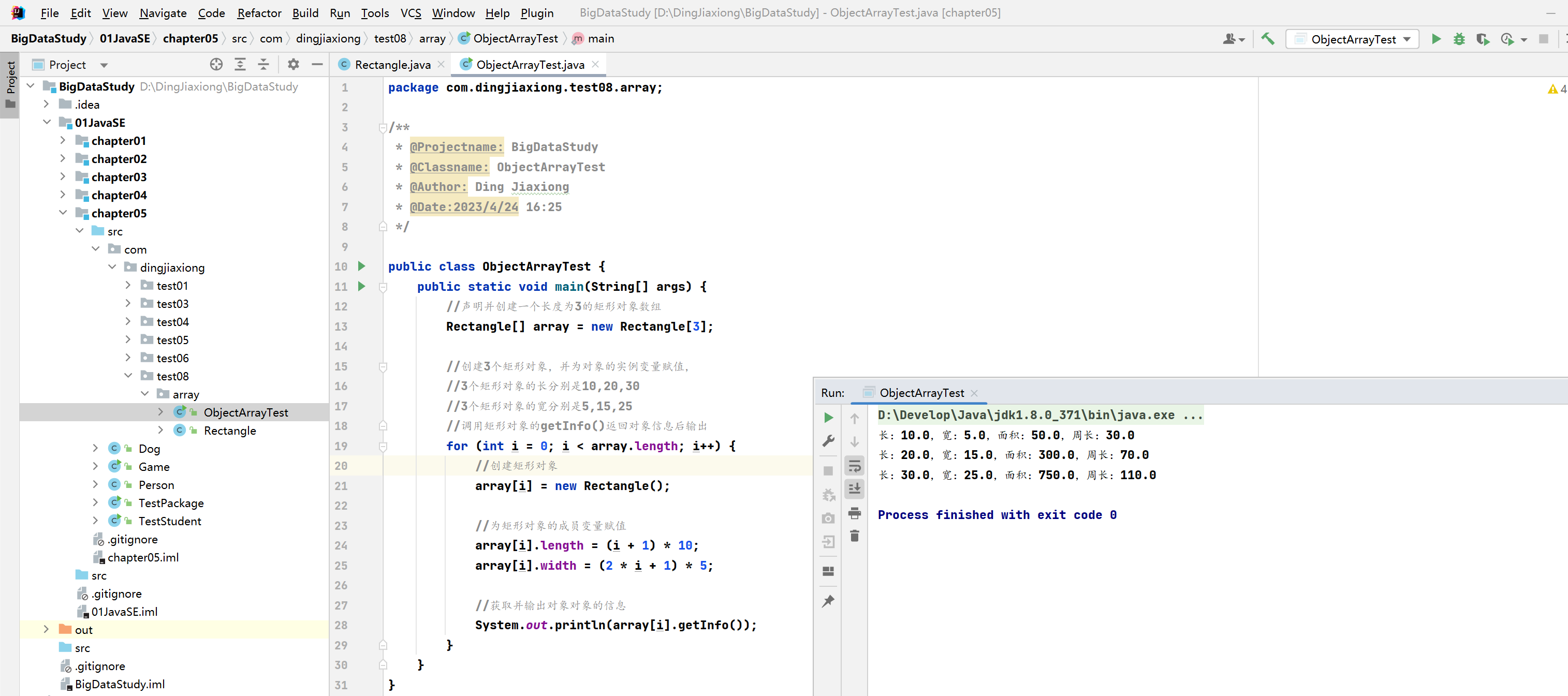Open Project panel settings gear
This screenshot has height=696, width=1568.
pos(294,65)
